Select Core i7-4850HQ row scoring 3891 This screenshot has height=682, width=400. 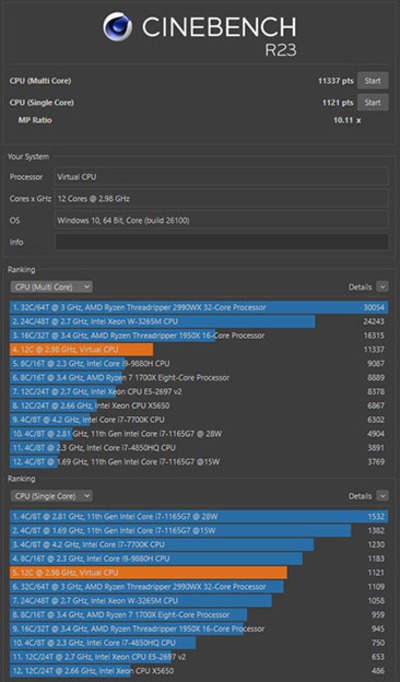click(x=199, y=448)
